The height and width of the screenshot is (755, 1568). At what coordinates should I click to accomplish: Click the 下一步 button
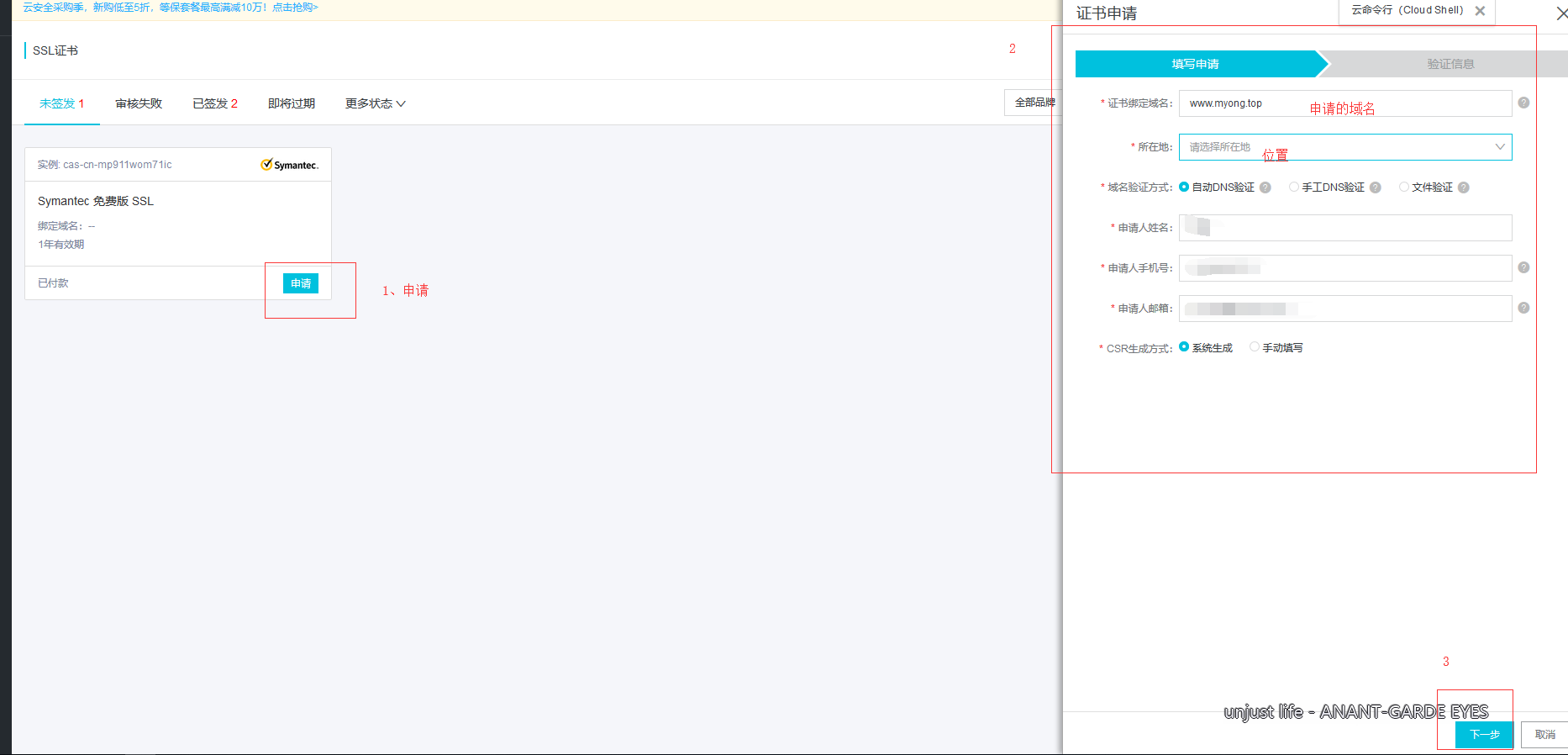point(1484,734)
